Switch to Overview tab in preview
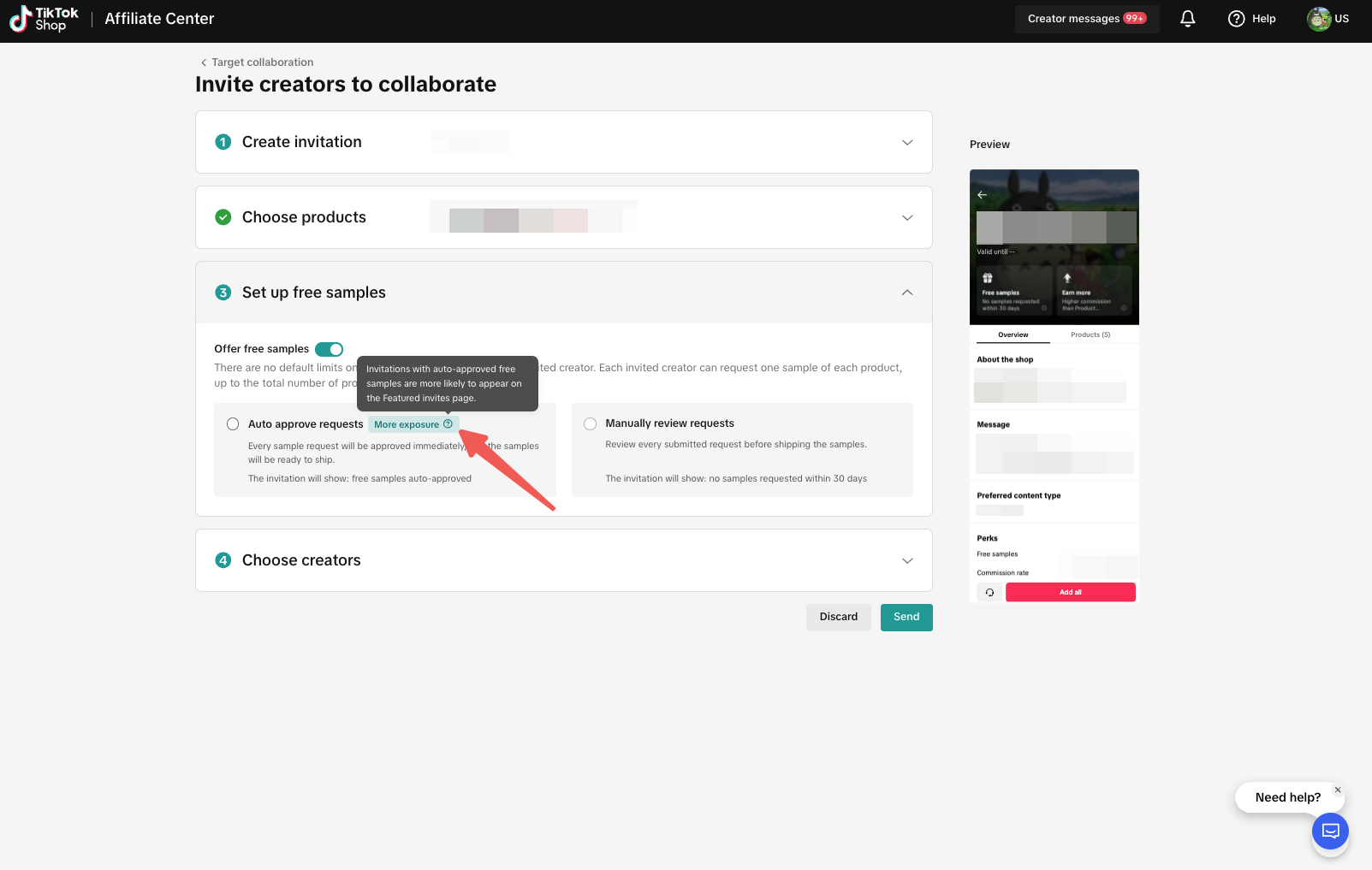The image size is (1372, 870). tap(1013, 334)
